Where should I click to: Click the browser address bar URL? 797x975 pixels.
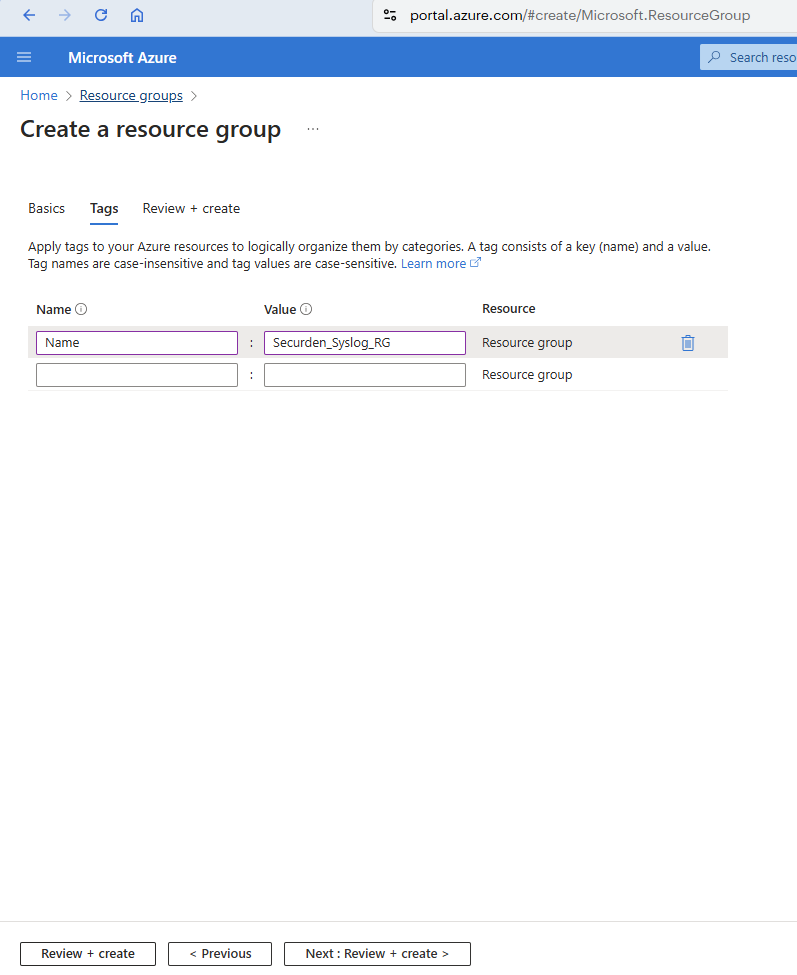click(579, 15)
